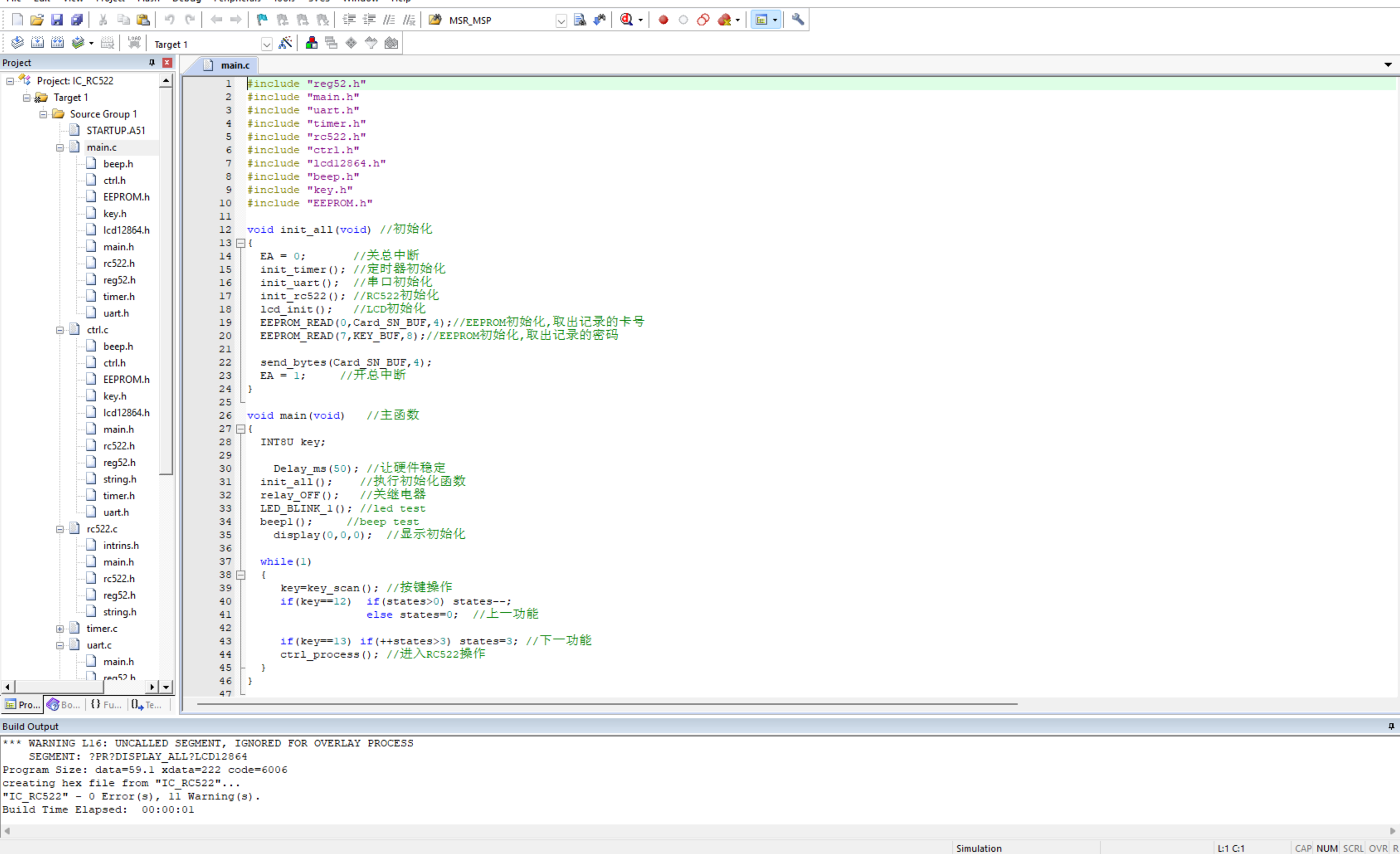Click the Build target icon
The height and width of the screenshot is (854, 1400).
(x=38, y=43)
